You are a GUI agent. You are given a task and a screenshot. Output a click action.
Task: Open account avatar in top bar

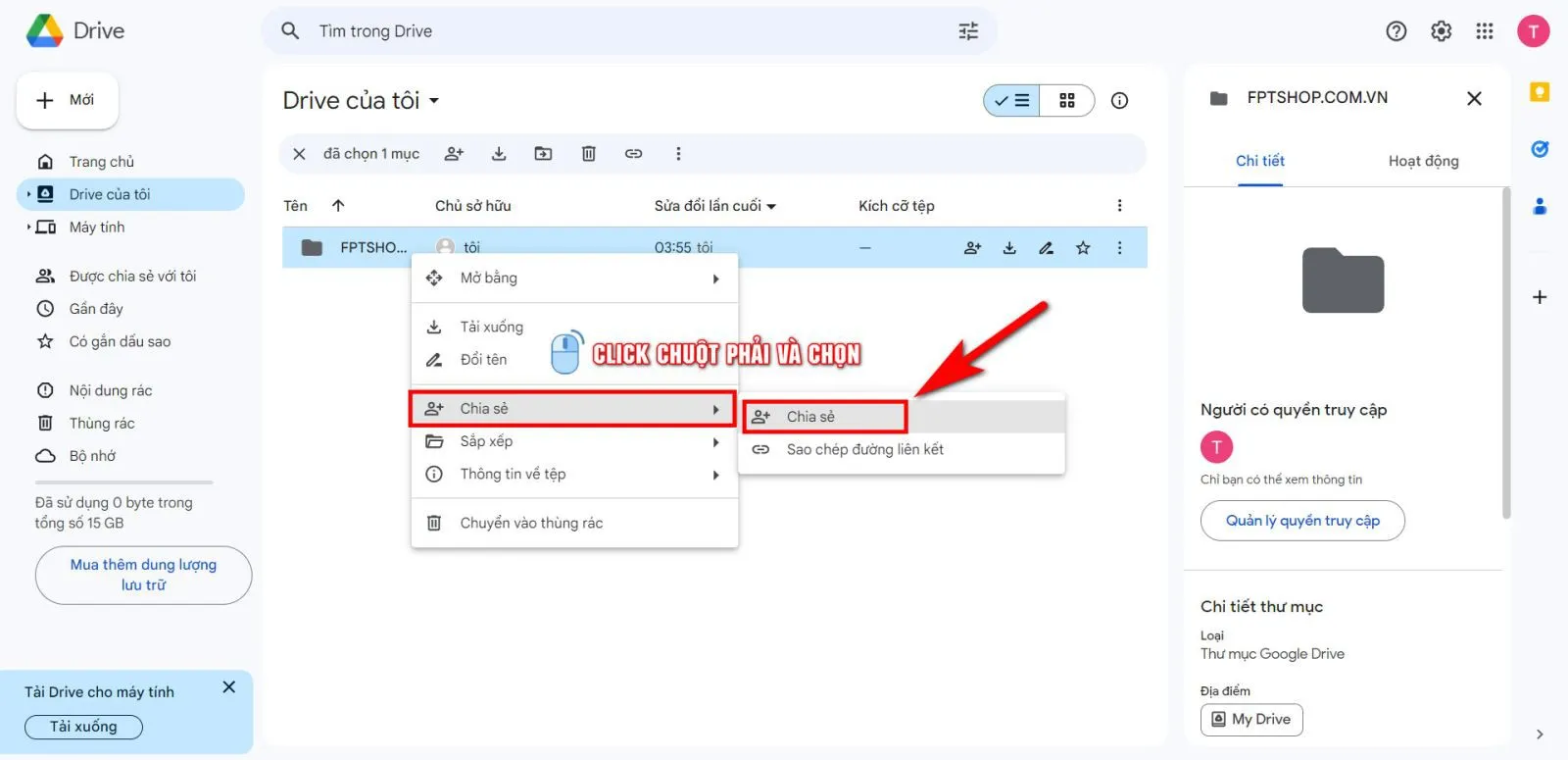pyautogui.click(x=1533, y=31)
